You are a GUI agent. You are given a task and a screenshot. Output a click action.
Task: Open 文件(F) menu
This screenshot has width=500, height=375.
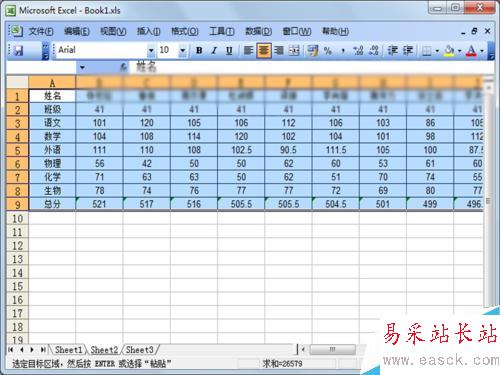point(41,32)
